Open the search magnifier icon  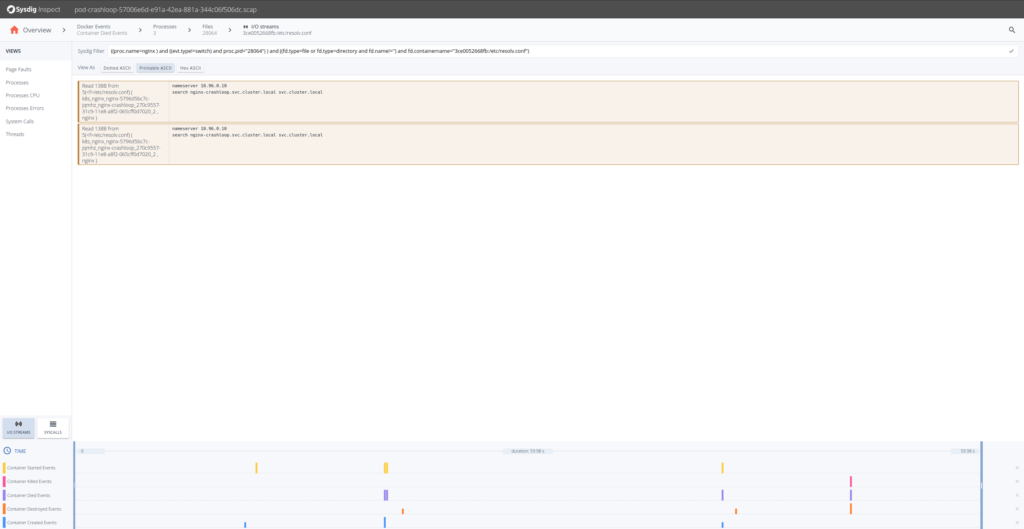[1012, 30]
